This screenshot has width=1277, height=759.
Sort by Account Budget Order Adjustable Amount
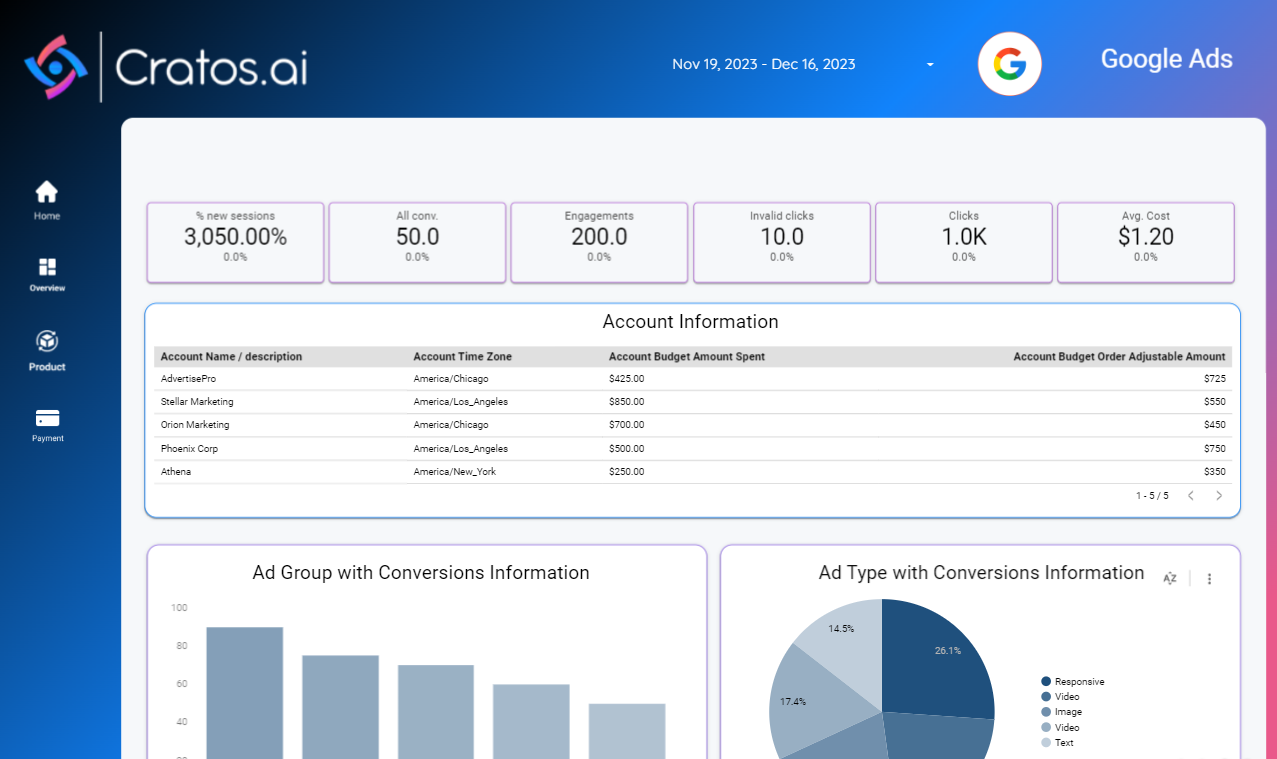coord(1119,357)
